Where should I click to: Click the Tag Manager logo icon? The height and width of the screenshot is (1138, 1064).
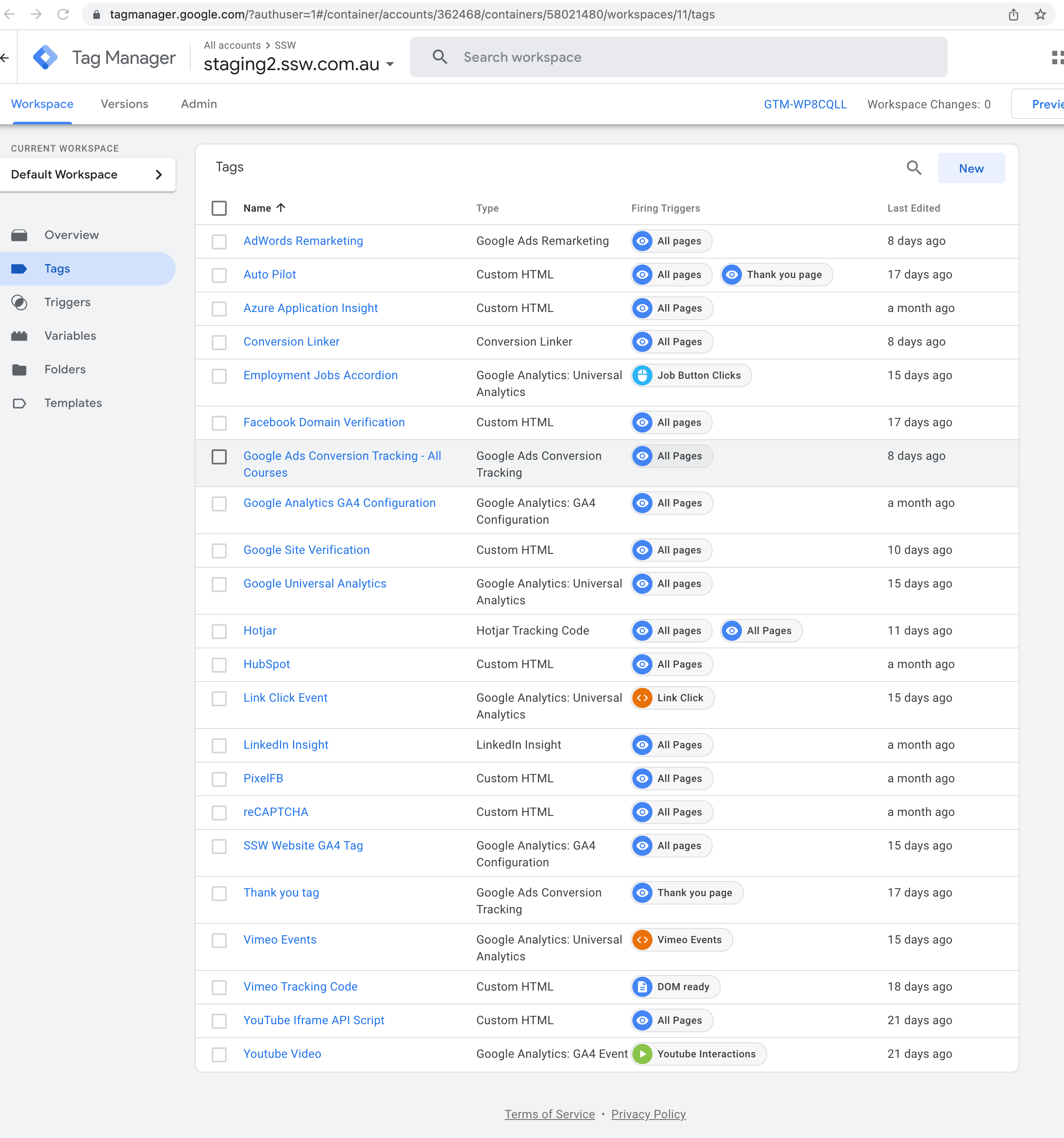pyautogui.click(x=45, y=57)
